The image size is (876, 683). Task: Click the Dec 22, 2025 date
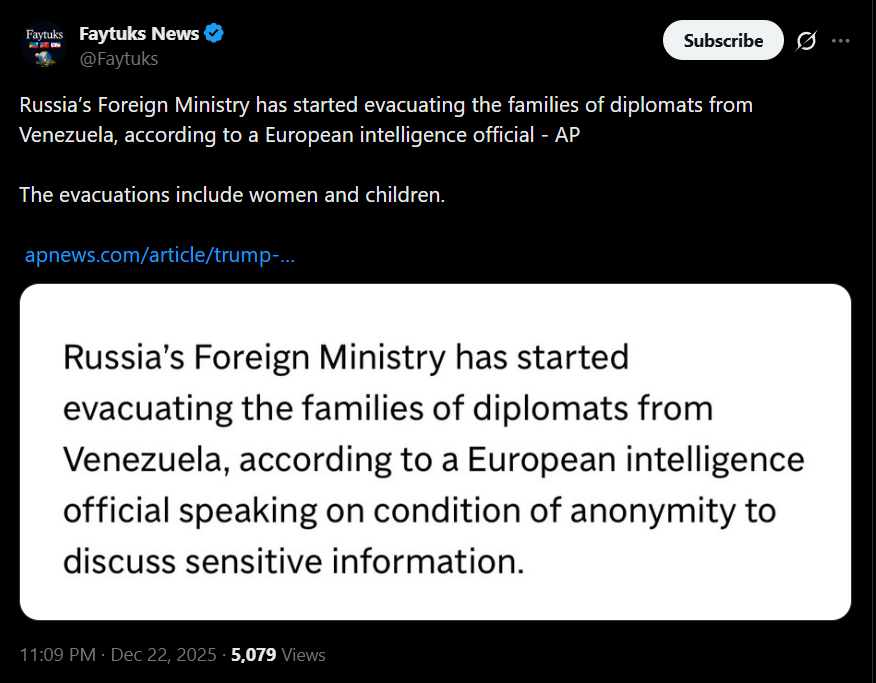163,655
